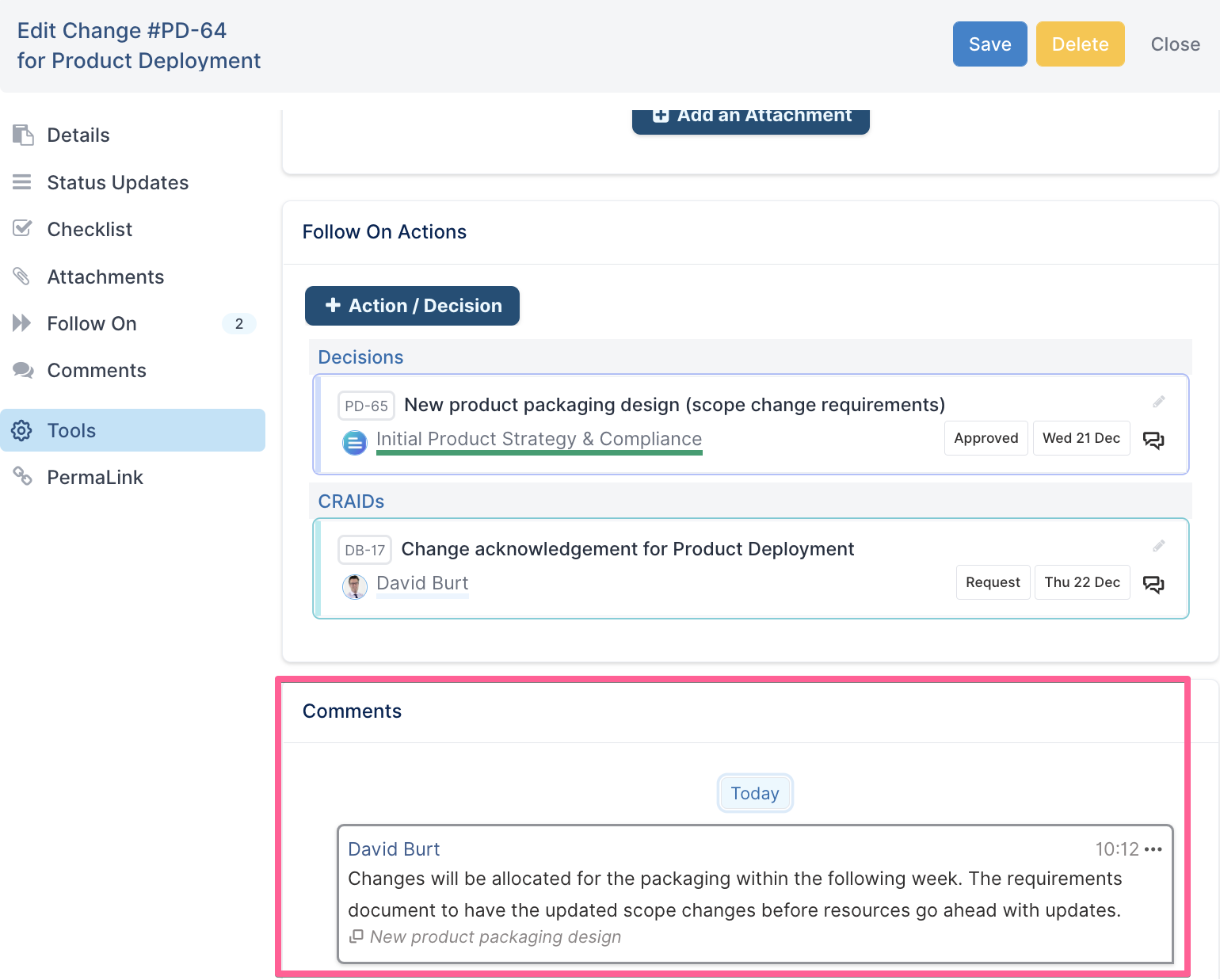
Task: Open the Request type selector
Action: pyautogui.click(x=993, y=582)
